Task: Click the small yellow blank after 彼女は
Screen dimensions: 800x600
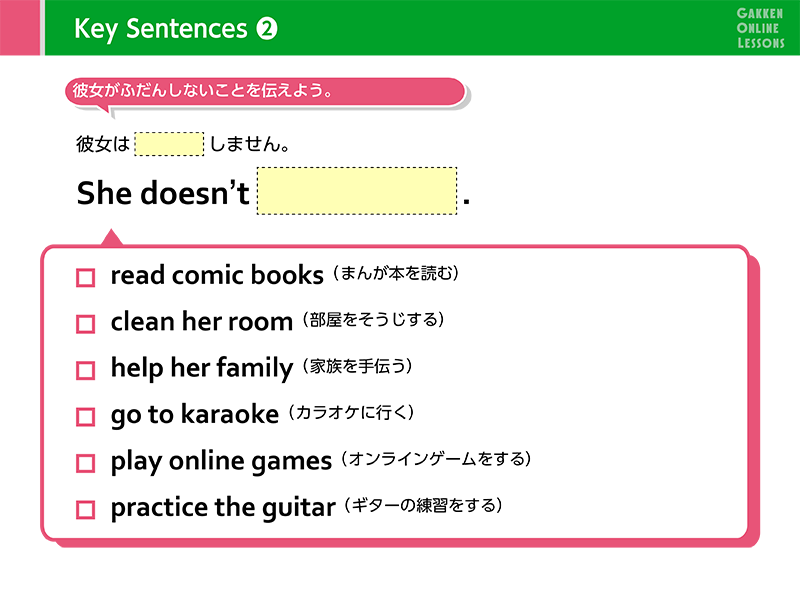Action: pos(169,144)
